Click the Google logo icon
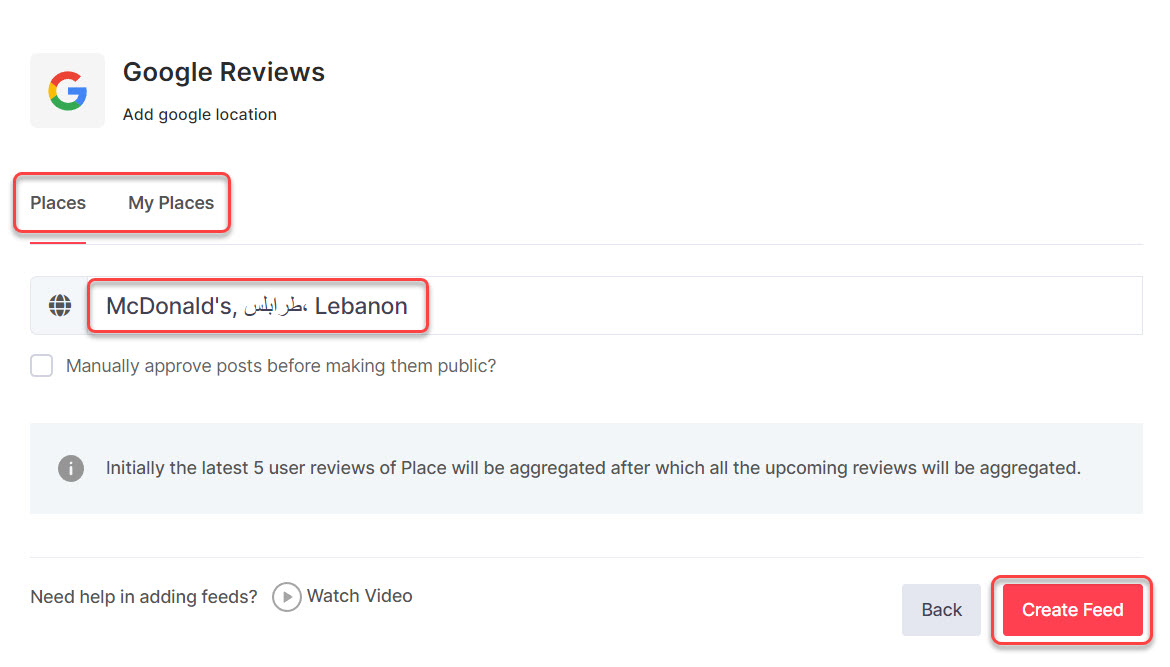The image size is (1170, 667). (67, 90)
